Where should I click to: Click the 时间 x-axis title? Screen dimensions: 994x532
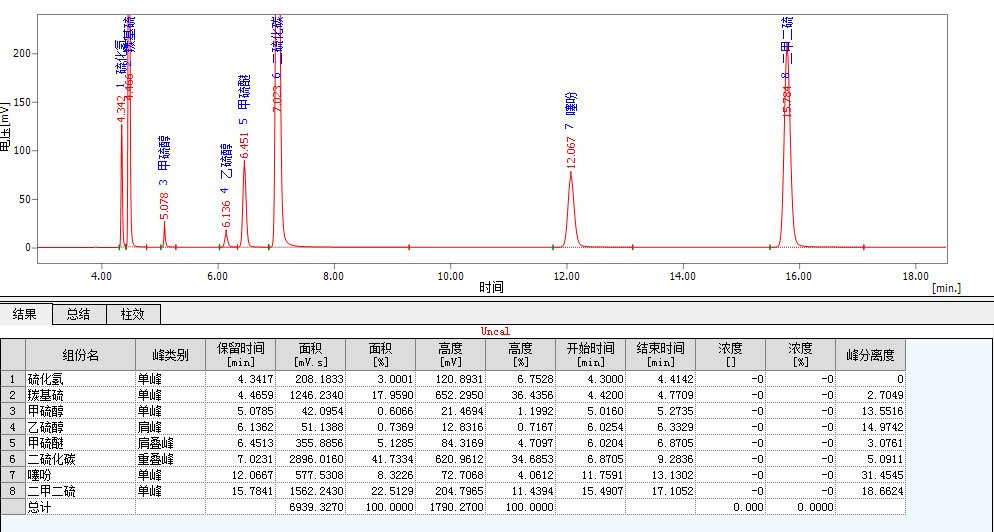pos(491,288)
